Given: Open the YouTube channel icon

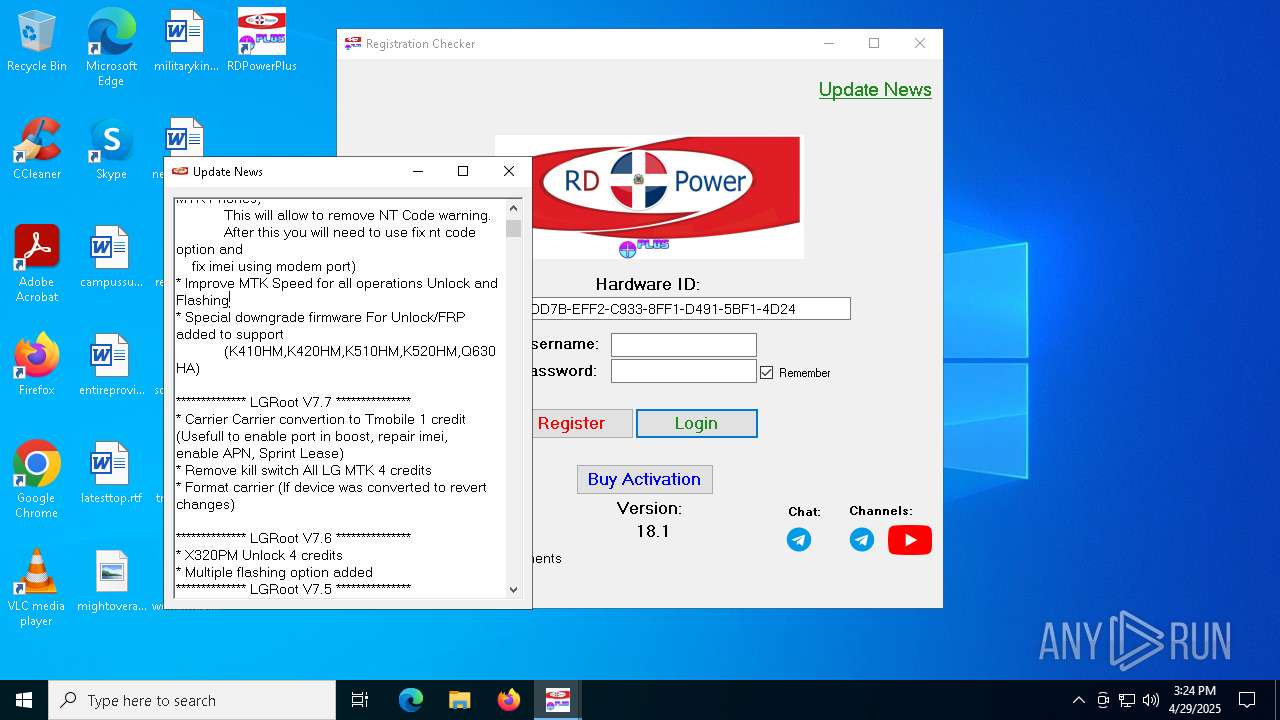Looking at the screenshot, I should click(x=910, y=540).
